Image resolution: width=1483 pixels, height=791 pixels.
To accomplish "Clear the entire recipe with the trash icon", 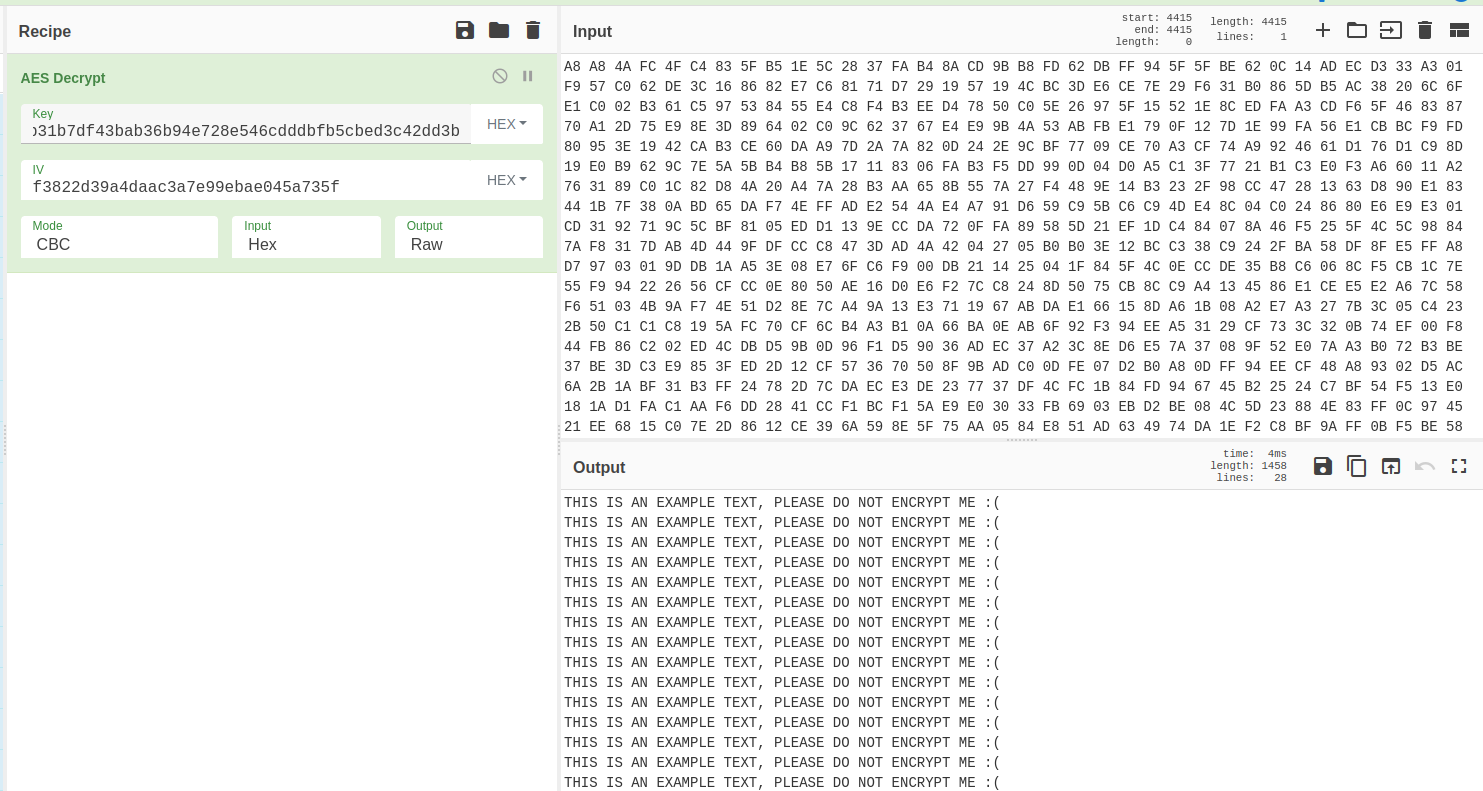I will (532, 30).
